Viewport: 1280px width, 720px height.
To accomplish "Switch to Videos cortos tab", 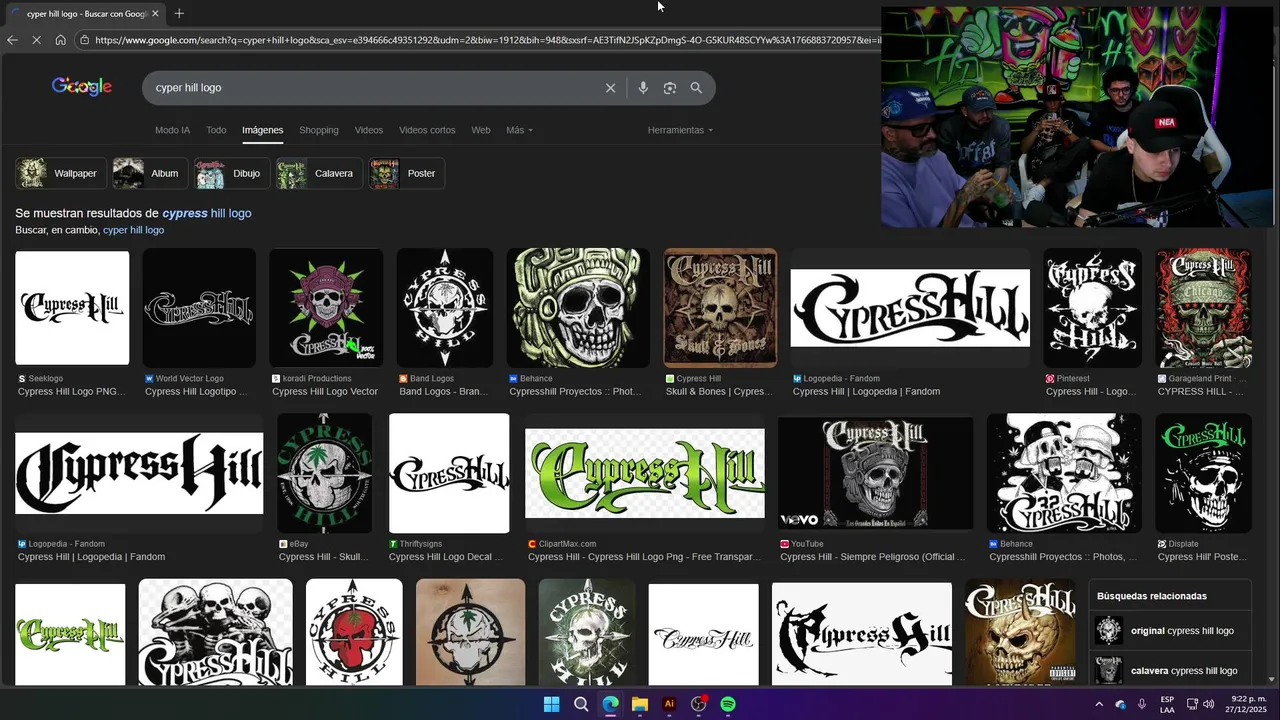I will (427, 130).
